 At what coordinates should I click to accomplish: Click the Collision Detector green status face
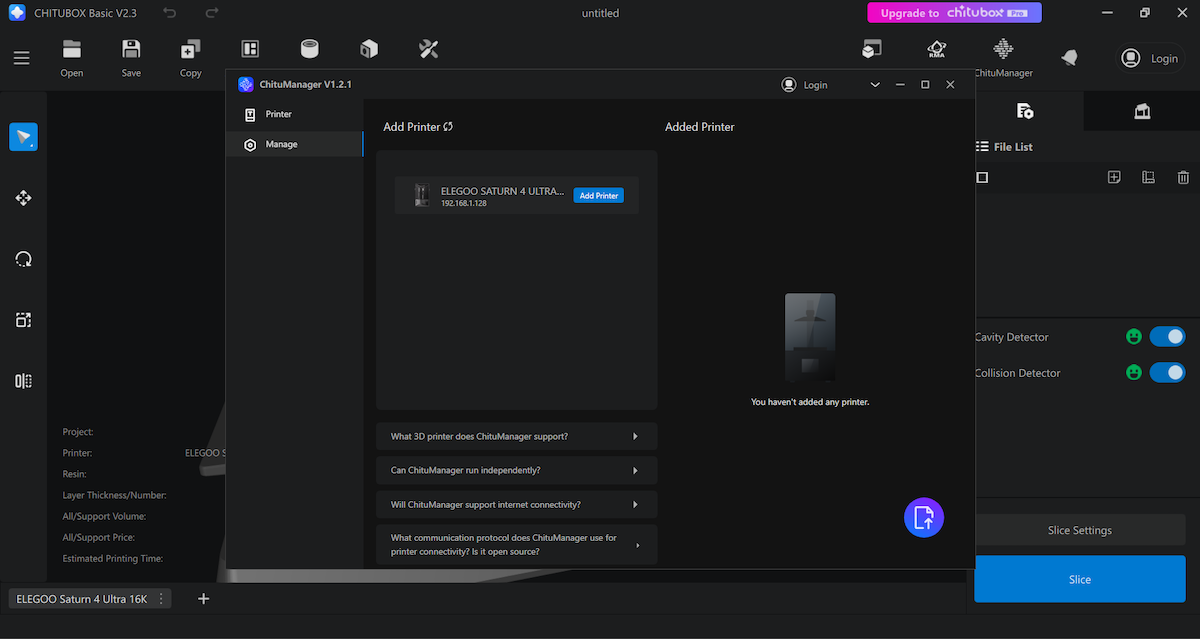pos(1134,372)
